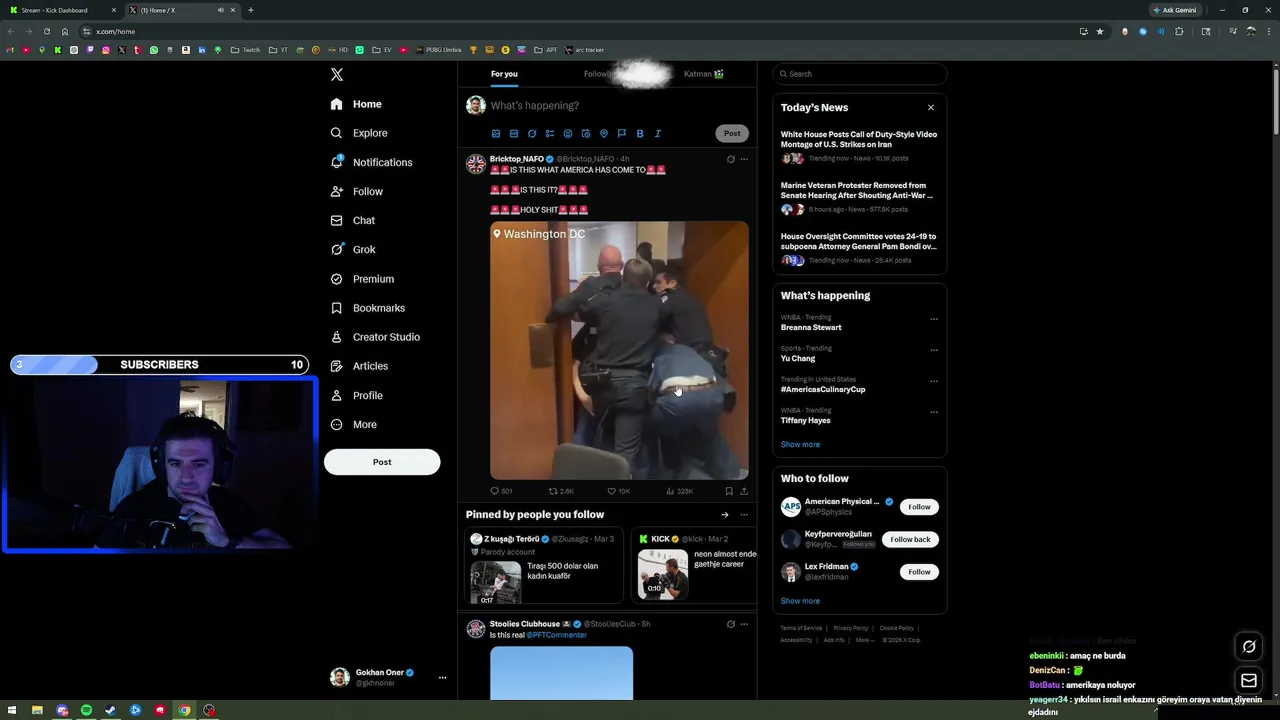Open White House Call of Duty-Style news story
Image resolution: width=1280 pixels, height=720 pixels.
(x=860, y=146)
